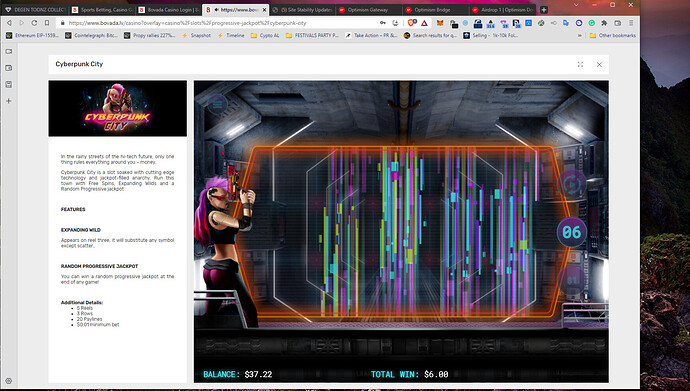Click the BALANCE: $37.22 readout

pos(238,375)
